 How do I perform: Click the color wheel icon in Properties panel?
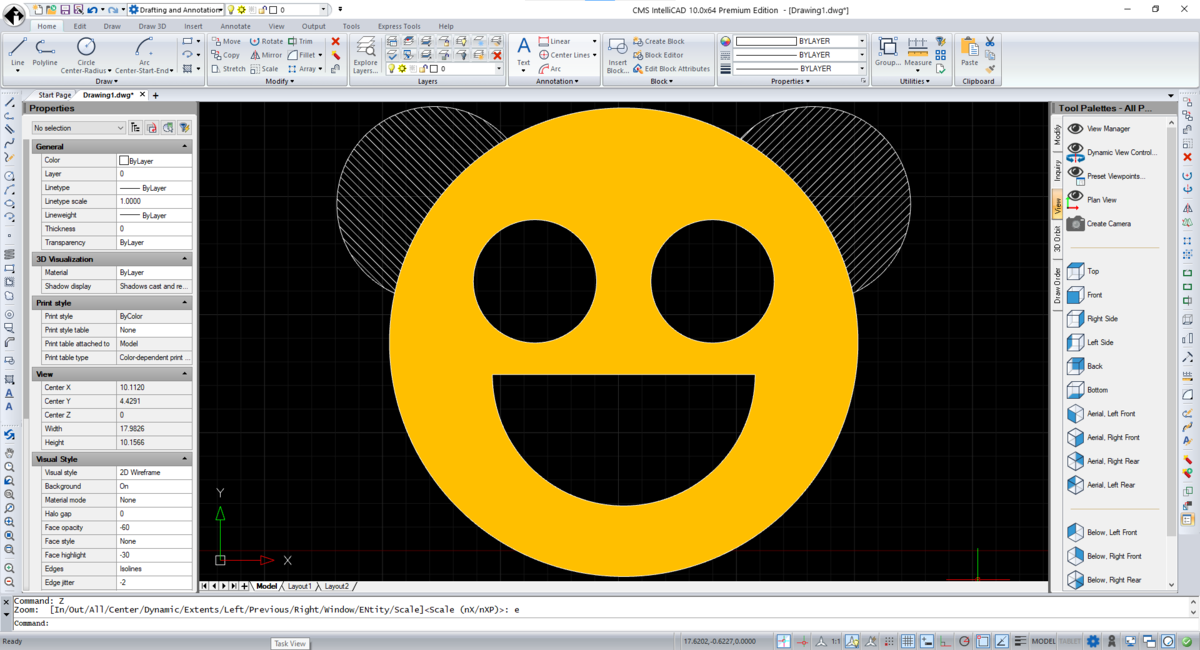726,41
